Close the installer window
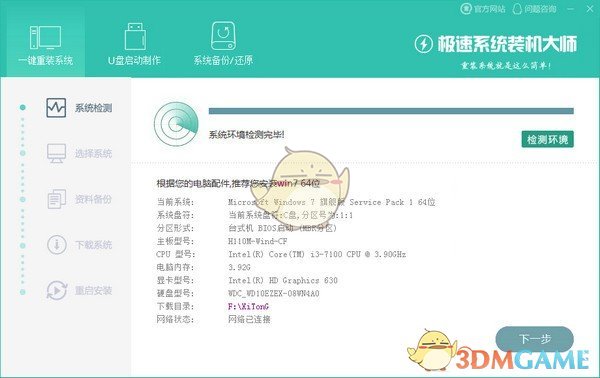Viewport: 600px width, 378px height. [590, 8]
